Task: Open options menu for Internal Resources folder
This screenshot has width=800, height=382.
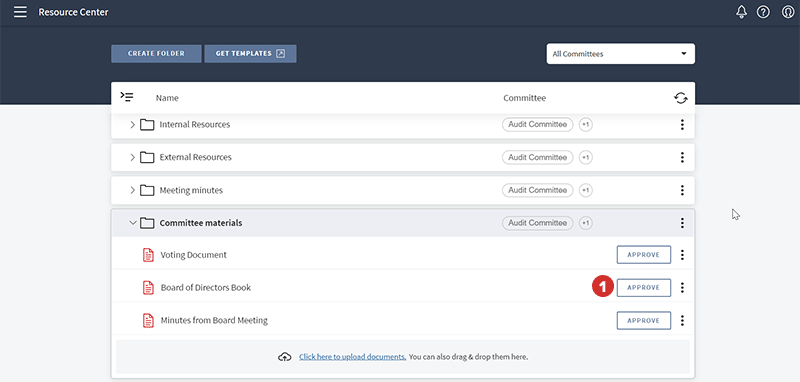Action: [x=682, y=124]
